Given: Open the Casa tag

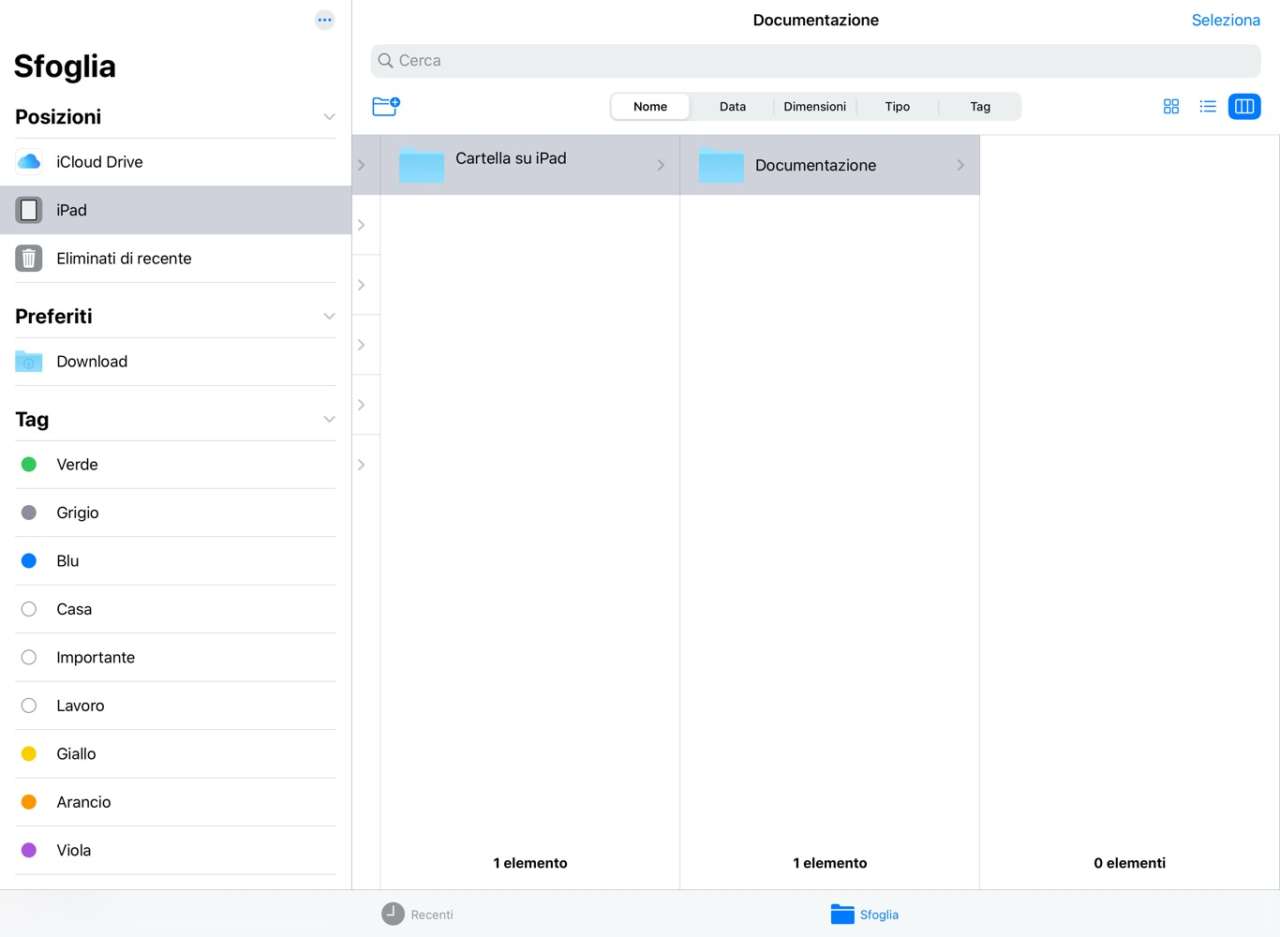Looking at the screenshot, I should [x=176, y=609].
